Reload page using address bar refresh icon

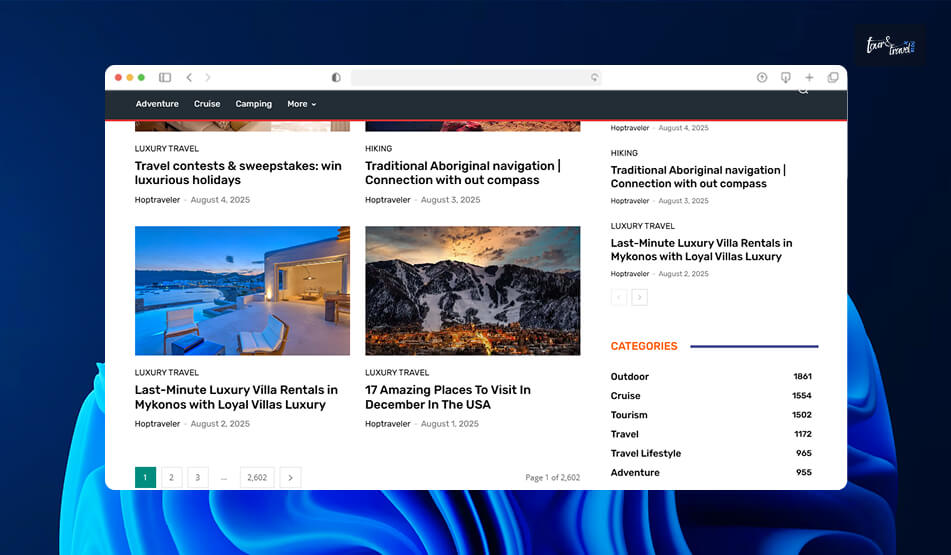point(594,77)
